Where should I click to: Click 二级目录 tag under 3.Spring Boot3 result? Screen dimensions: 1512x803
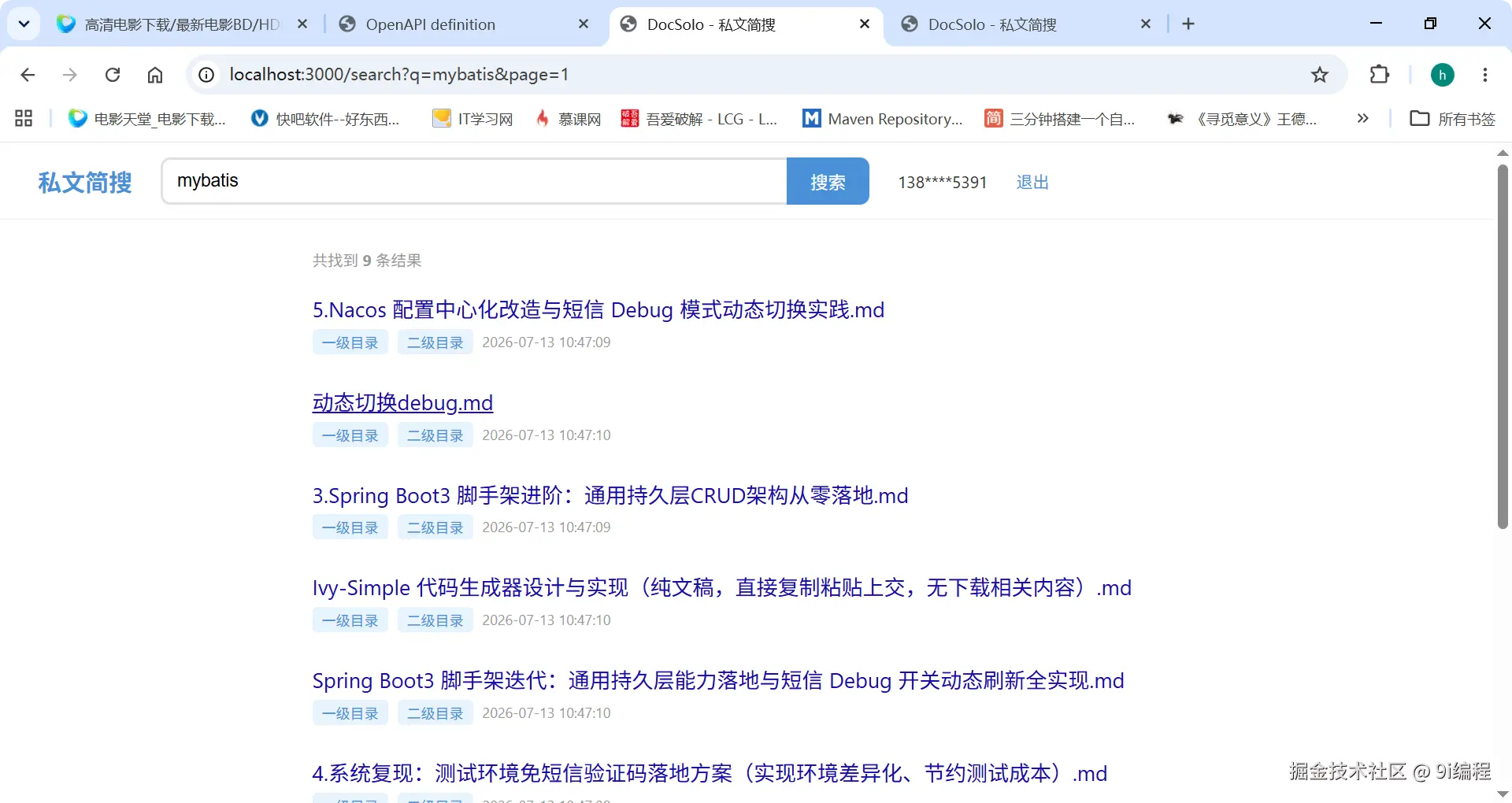point(435,527)
